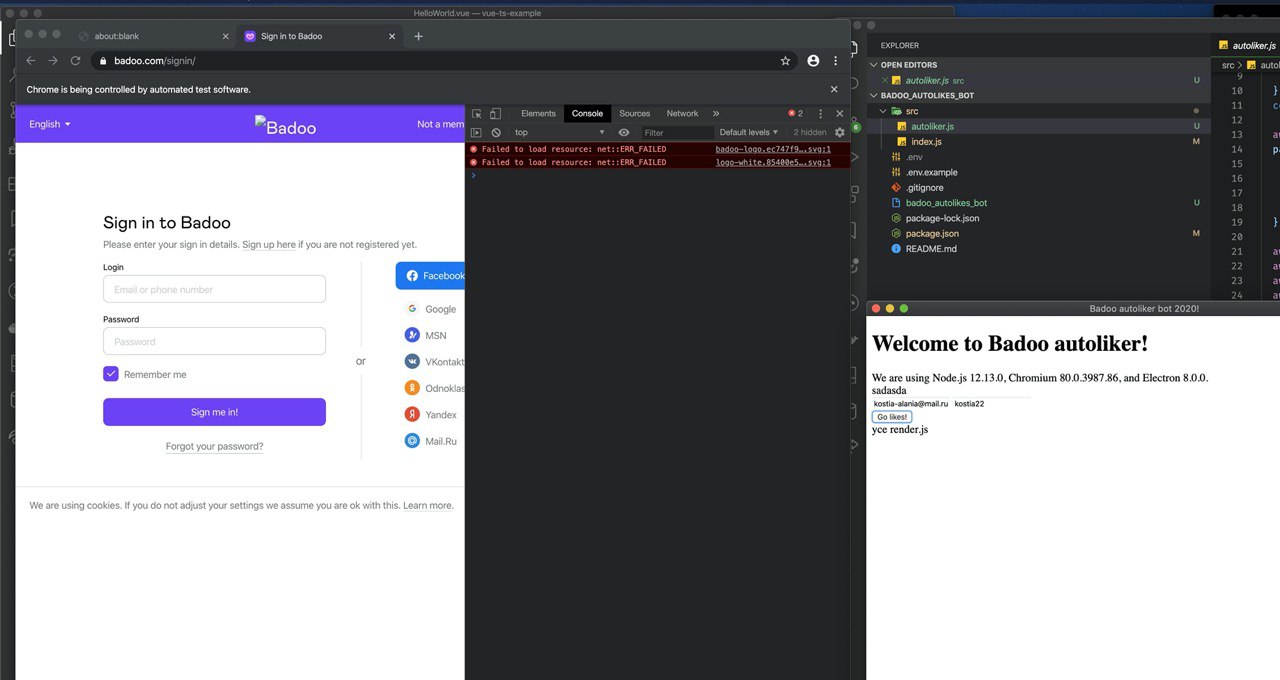
Task: Open the cookies Learn more link
Action: tap(427, 506)
